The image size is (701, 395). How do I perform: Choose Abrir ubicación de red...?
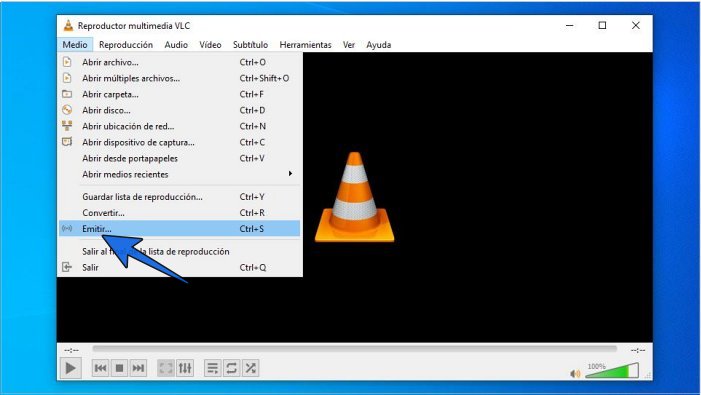click(179, 126)
